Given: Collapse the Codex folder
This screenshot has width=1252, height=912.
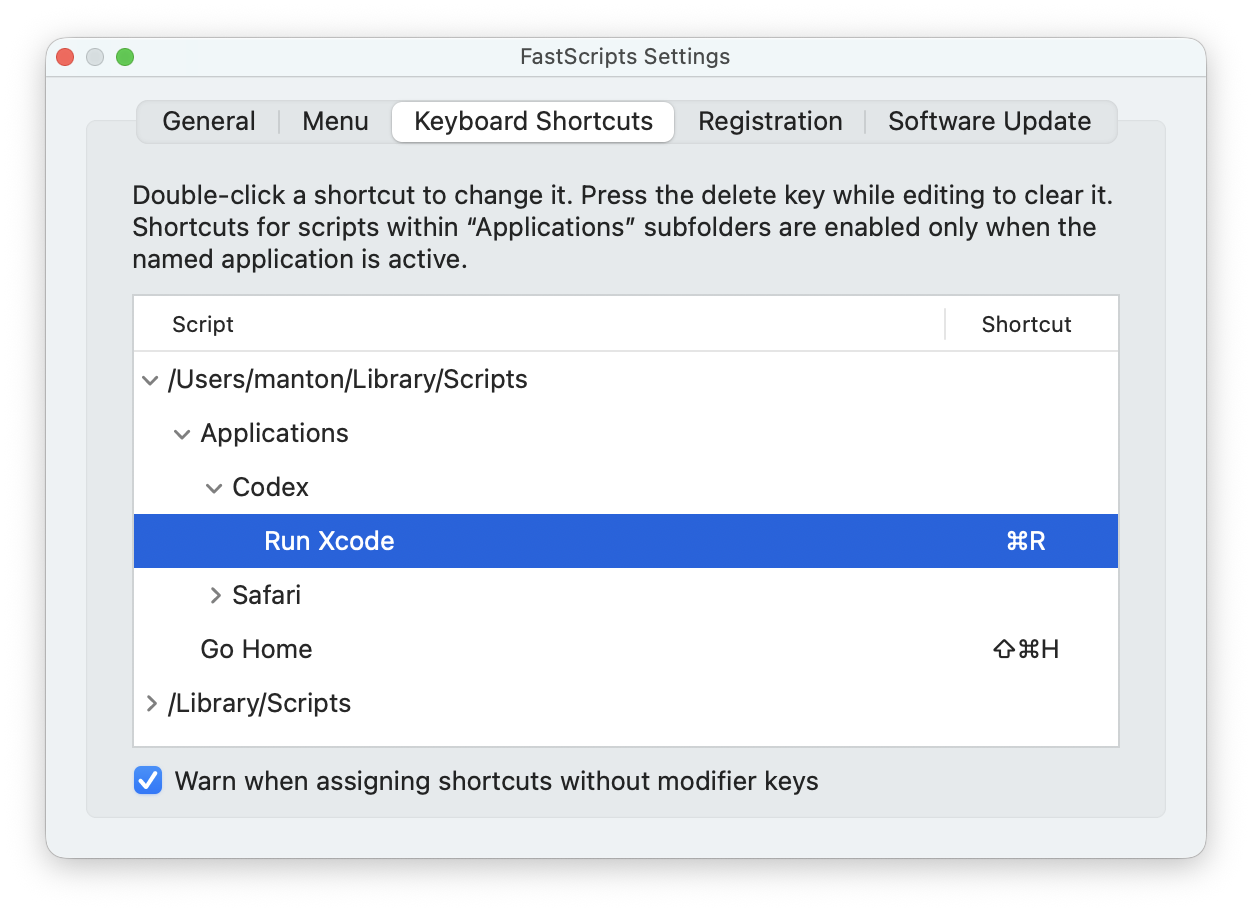Looking at the screenshot, I should (214, 487).
